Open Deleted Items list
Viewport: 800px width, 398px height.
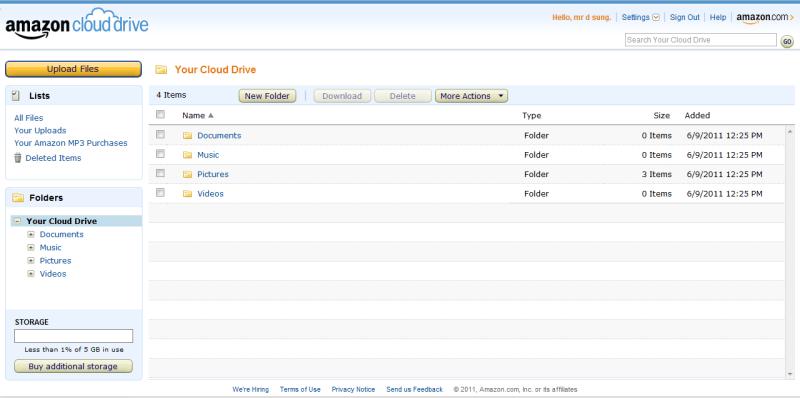click(x=53, y=158)
